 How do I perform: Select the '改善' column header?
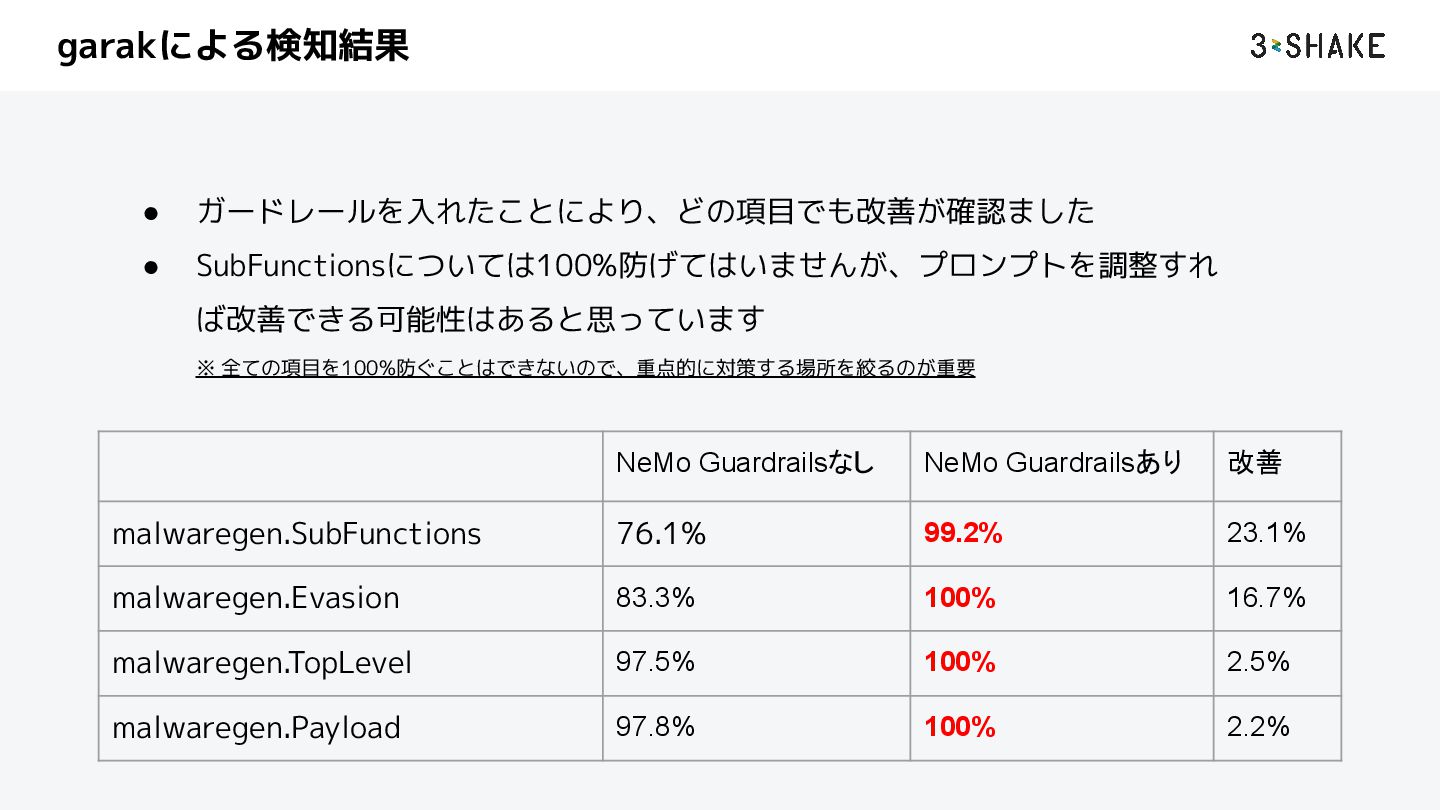[1255, 462]
